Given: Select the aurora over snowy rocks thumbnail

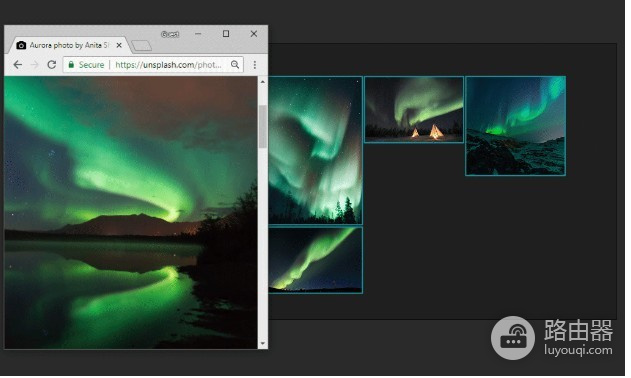Looking at the screenshot, I should (516, 126).
